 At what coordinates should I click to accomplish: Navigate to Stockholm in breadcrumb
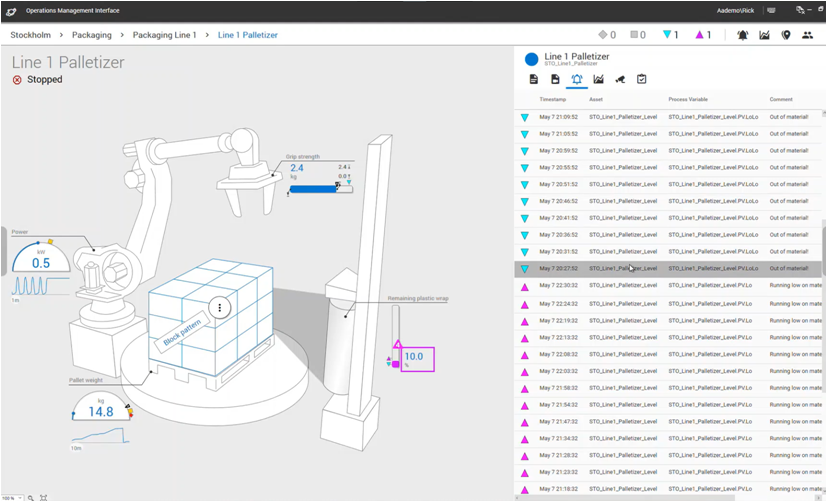(30, 35)
